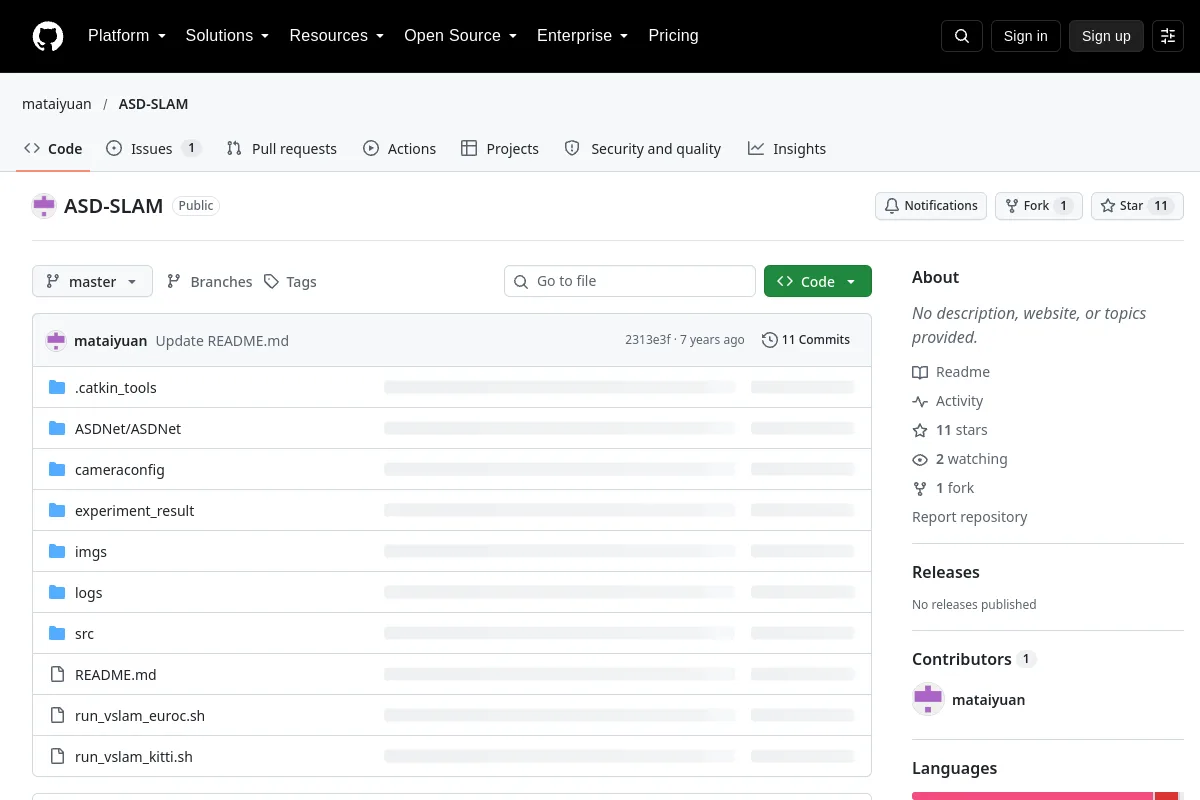Open the ASDNet/ASDNet folder
This screenshot has width=1200, height=800.
tap(128, 429)
